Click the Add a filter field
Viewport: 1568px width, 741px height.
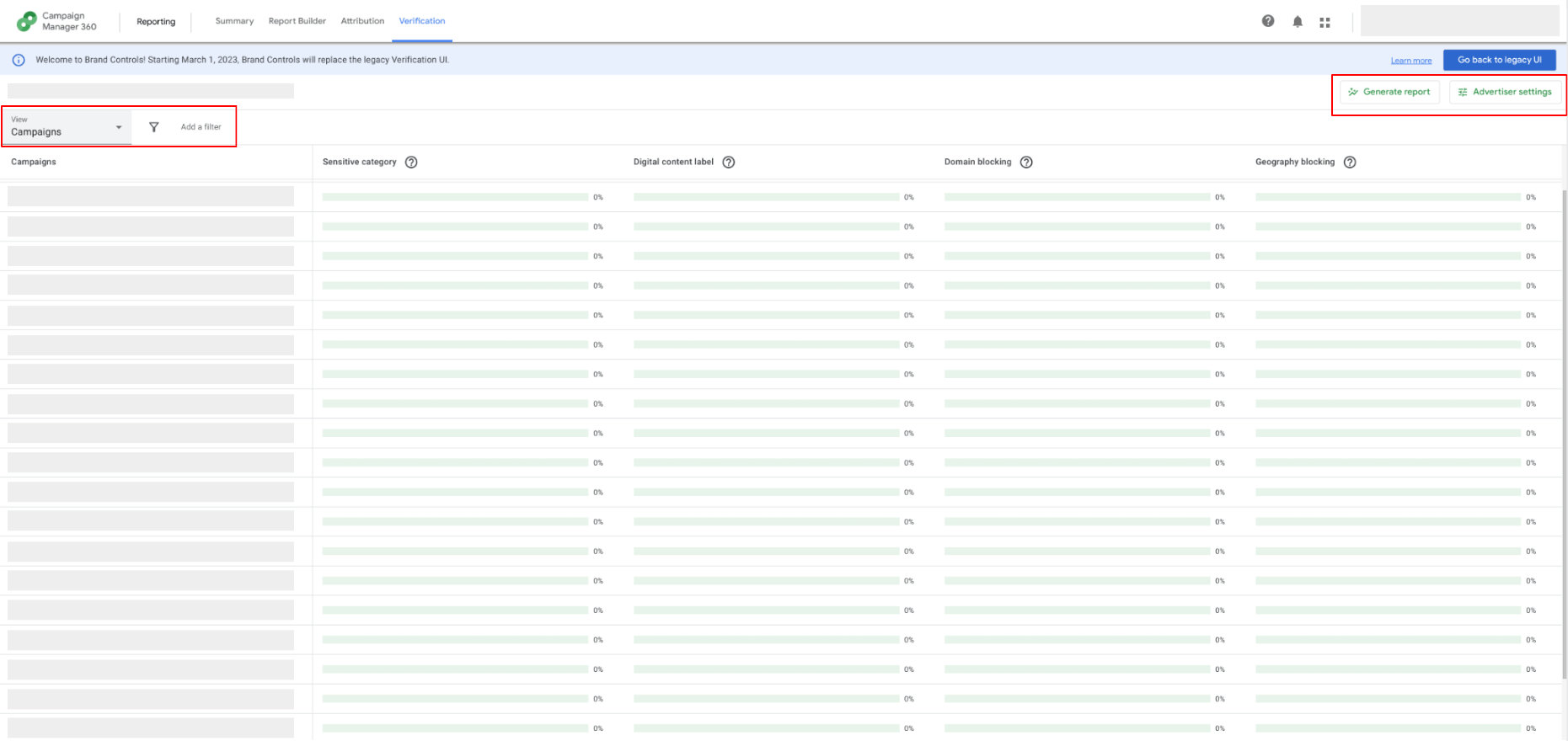(201, 127)
